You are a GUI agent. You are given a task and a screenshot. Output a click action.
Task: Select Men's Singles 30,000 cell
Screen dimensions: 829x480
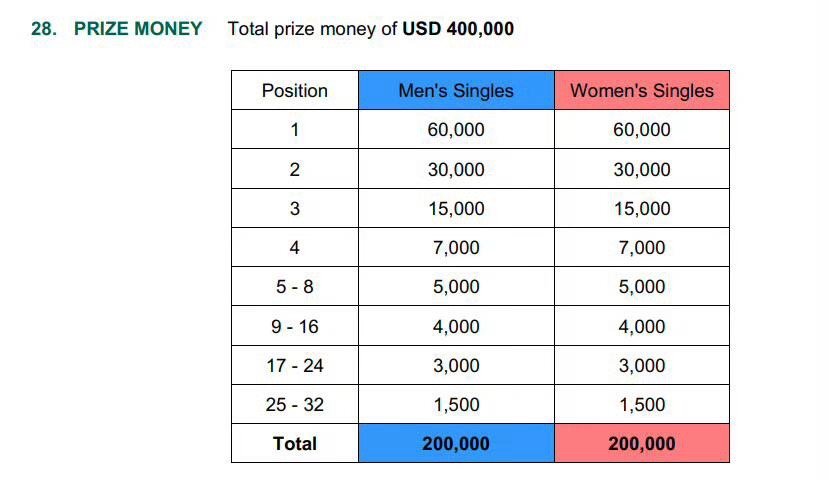tap(456, 169)
